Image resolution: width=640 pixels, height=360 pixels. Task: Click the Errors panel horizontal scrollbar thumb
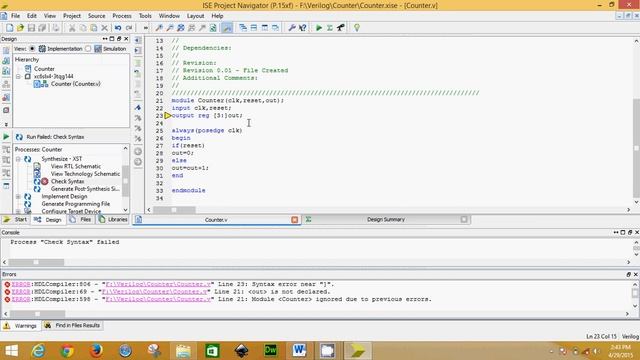click(38, 314)
